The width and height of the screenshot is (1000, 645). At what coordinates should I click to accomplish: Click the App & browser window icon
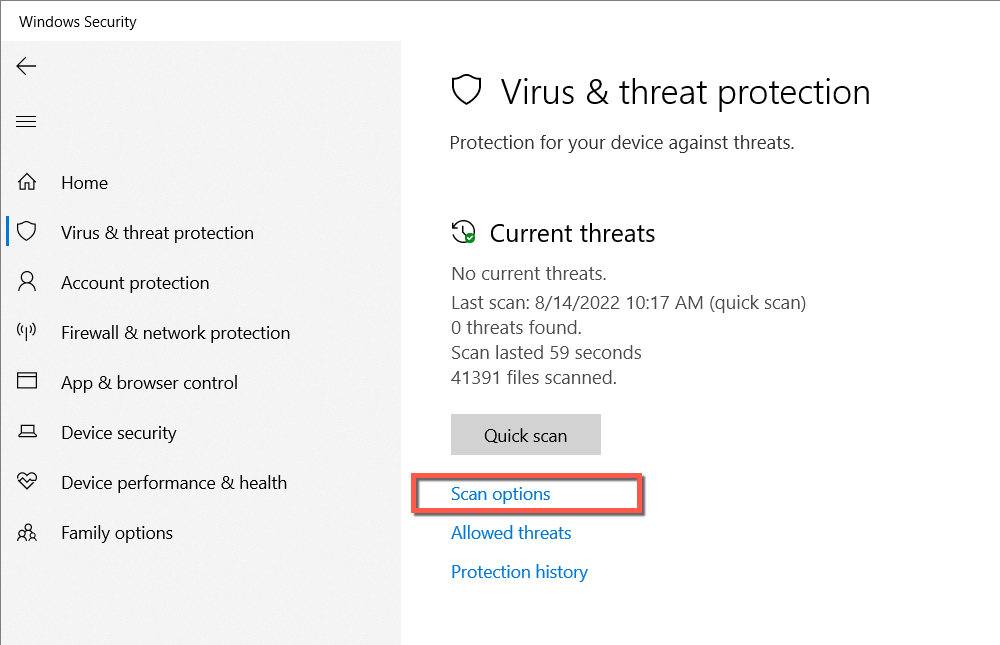tap(27, 382)
